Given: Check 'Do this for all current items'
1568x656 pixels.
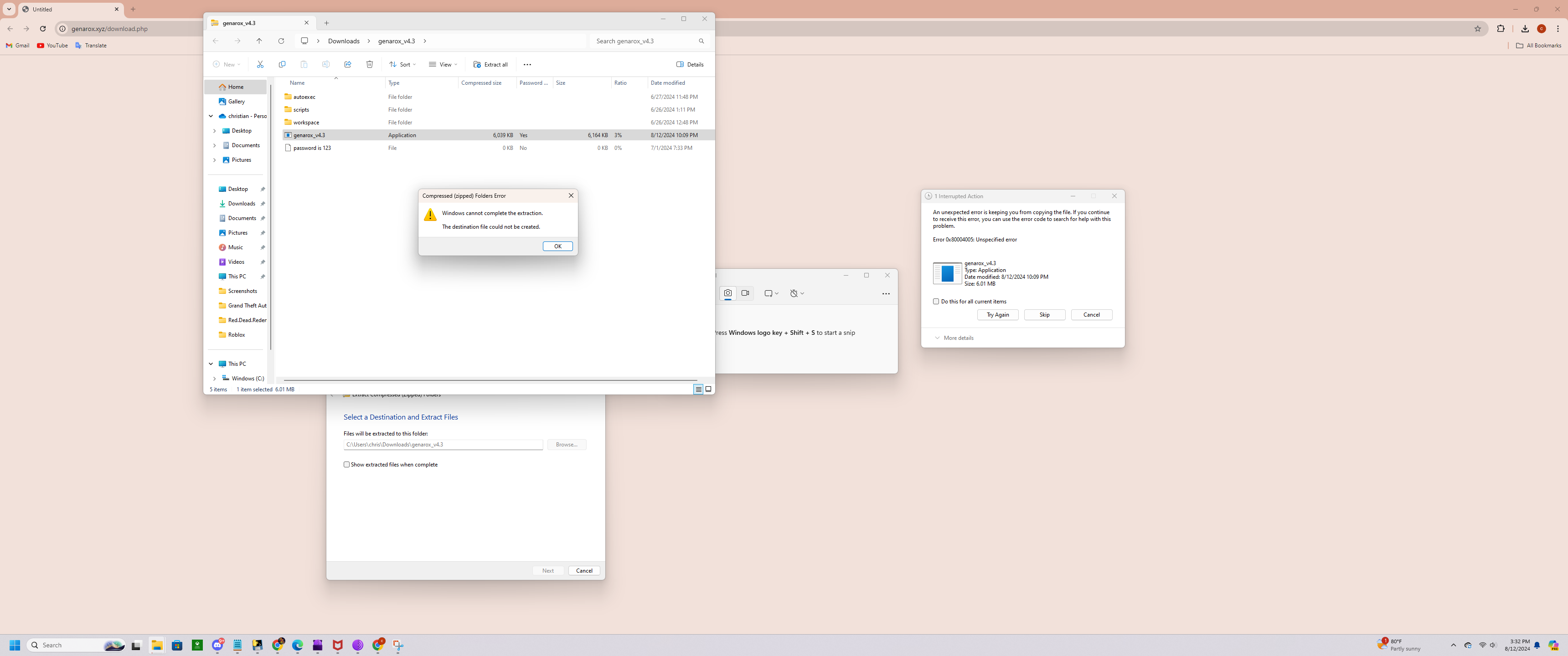Looking at the screenshot, I should pyautogui.click(x=936, y=301).
